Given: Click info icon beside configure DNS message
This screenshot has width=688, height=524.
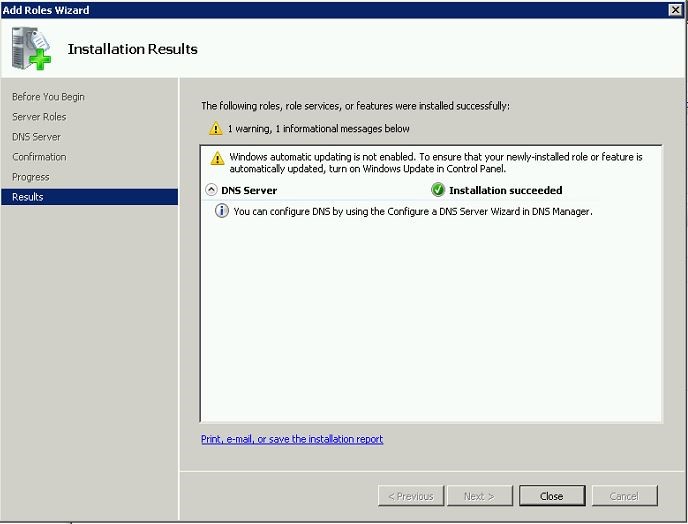Looking at the screenshot, I should coord(222,211).
